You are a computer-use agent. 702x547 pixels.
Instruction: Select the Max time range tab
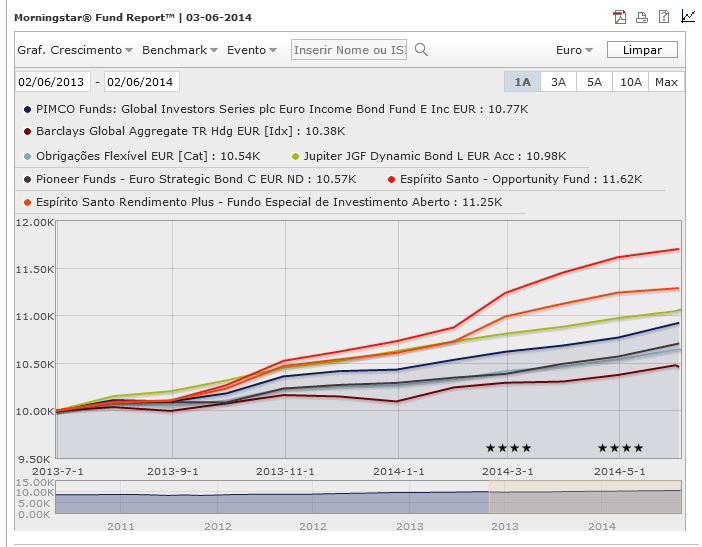point(666,82)
